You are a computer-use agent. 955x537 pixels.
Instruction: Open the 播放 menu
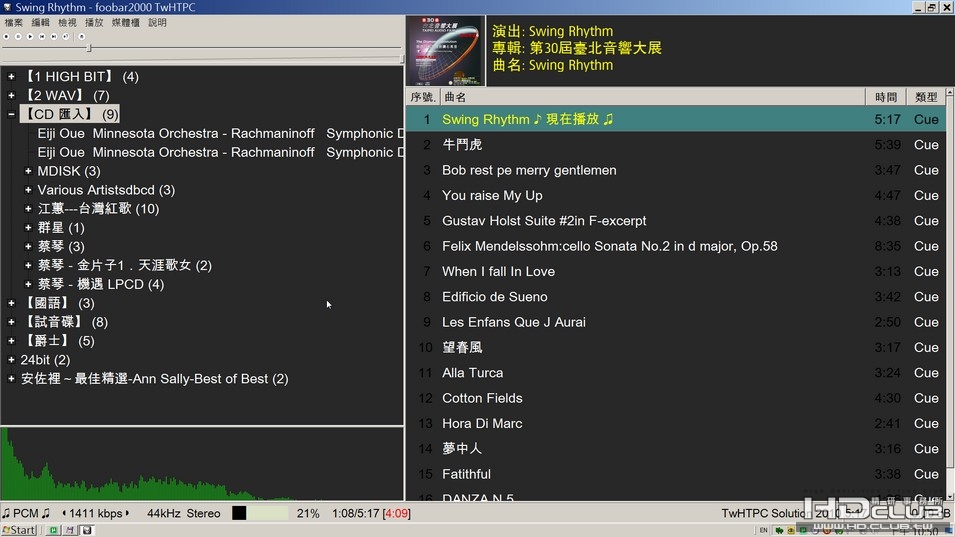pos(94,23)
